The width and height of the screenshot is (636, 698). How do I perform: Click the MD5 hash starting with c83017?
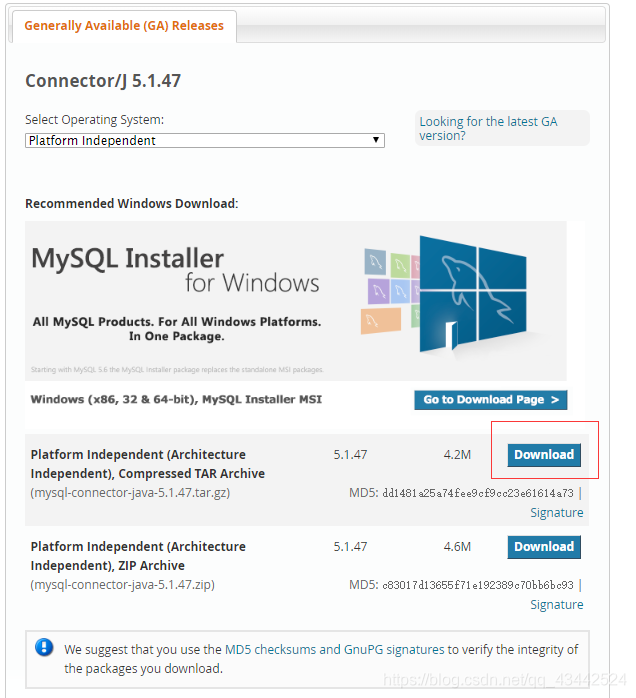click(478, 584)
